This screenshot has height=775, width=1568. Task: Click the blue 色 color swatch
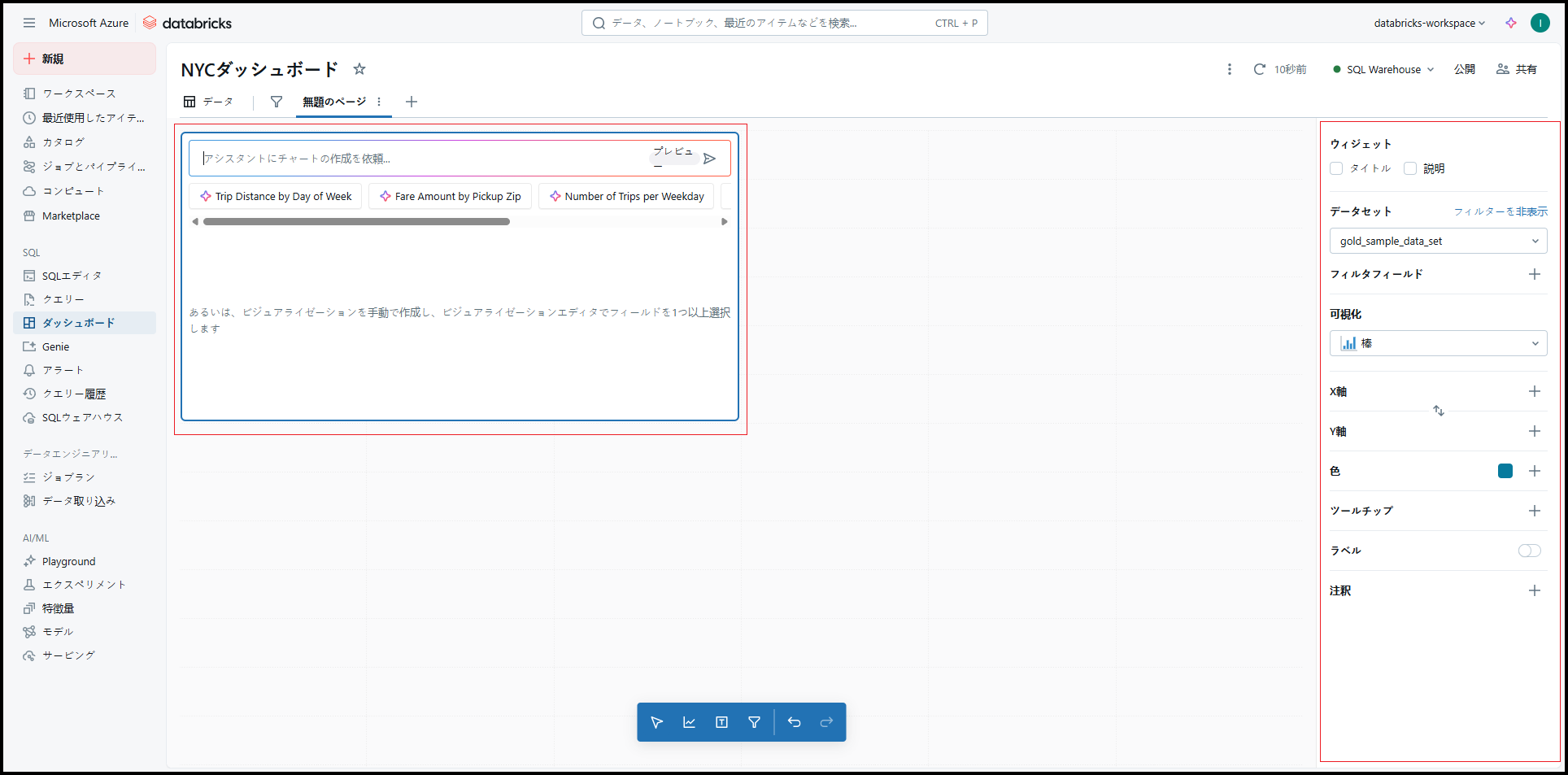[x=1505, y=471]
